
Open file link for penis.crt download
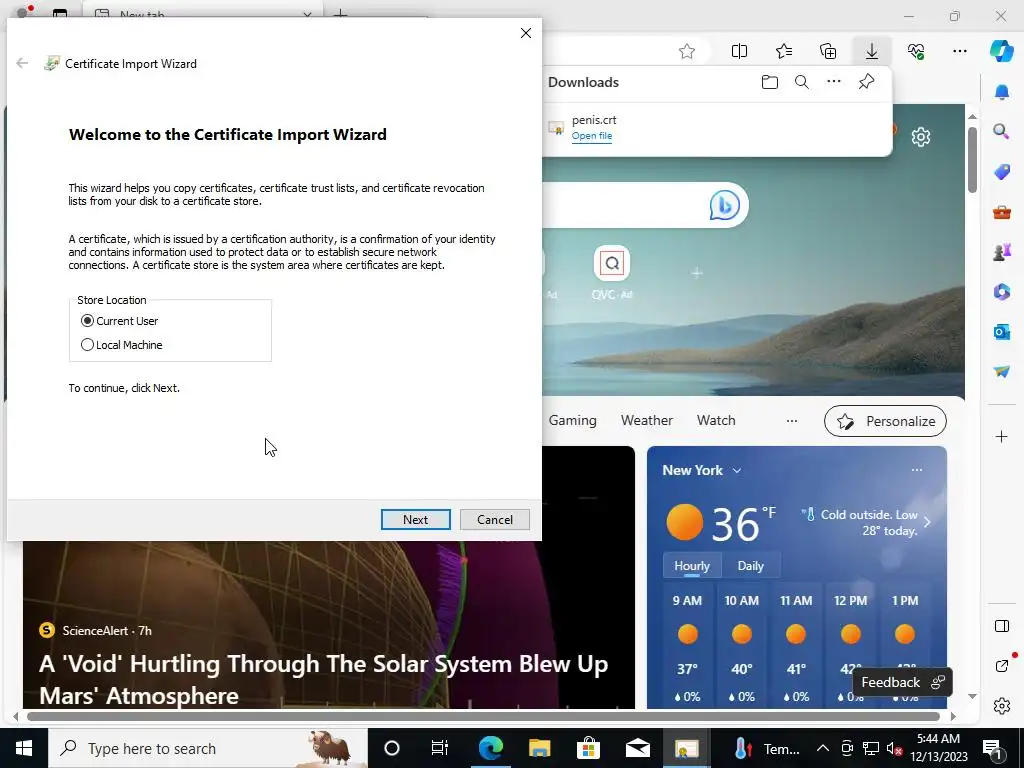[592, 136]
